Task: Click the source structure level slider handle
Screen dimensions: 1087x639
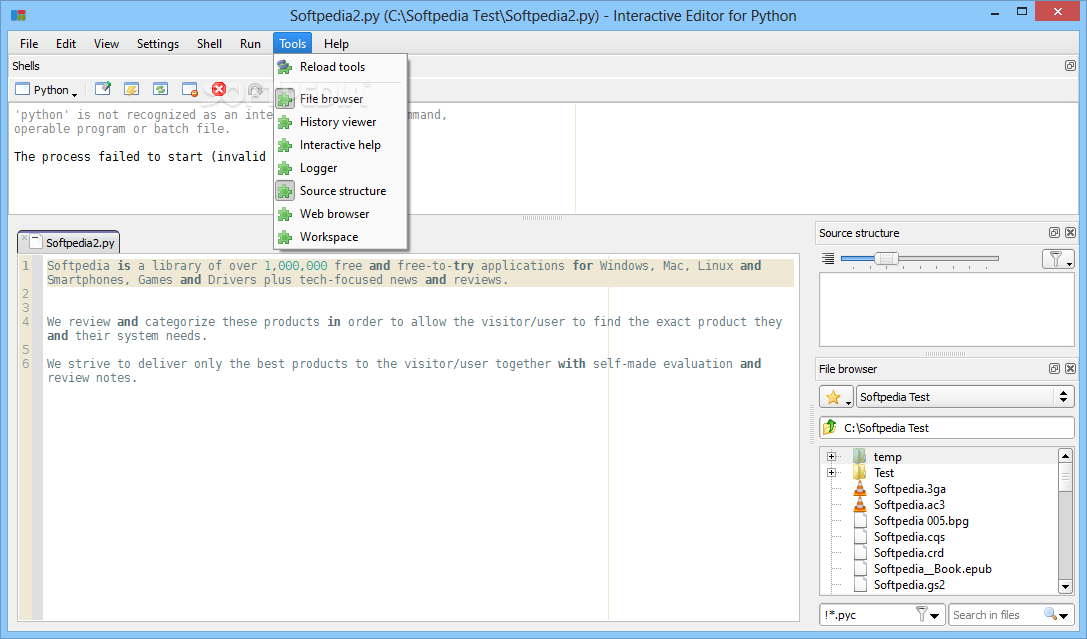Action: point(887,259)
